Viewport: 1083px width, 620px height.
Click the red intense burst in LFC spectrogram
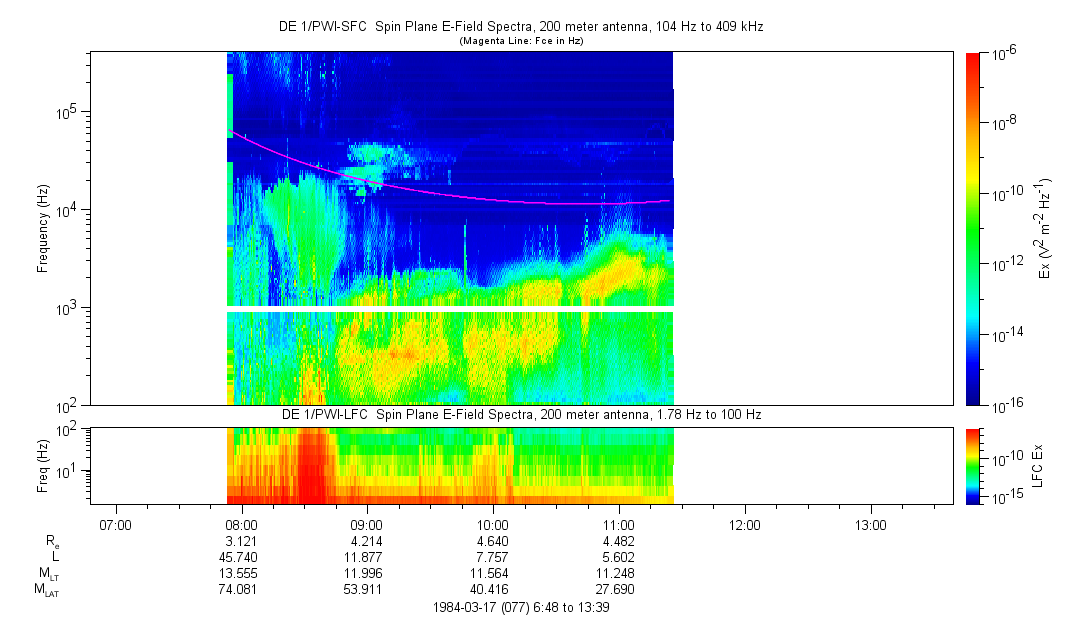click(314, 466)
